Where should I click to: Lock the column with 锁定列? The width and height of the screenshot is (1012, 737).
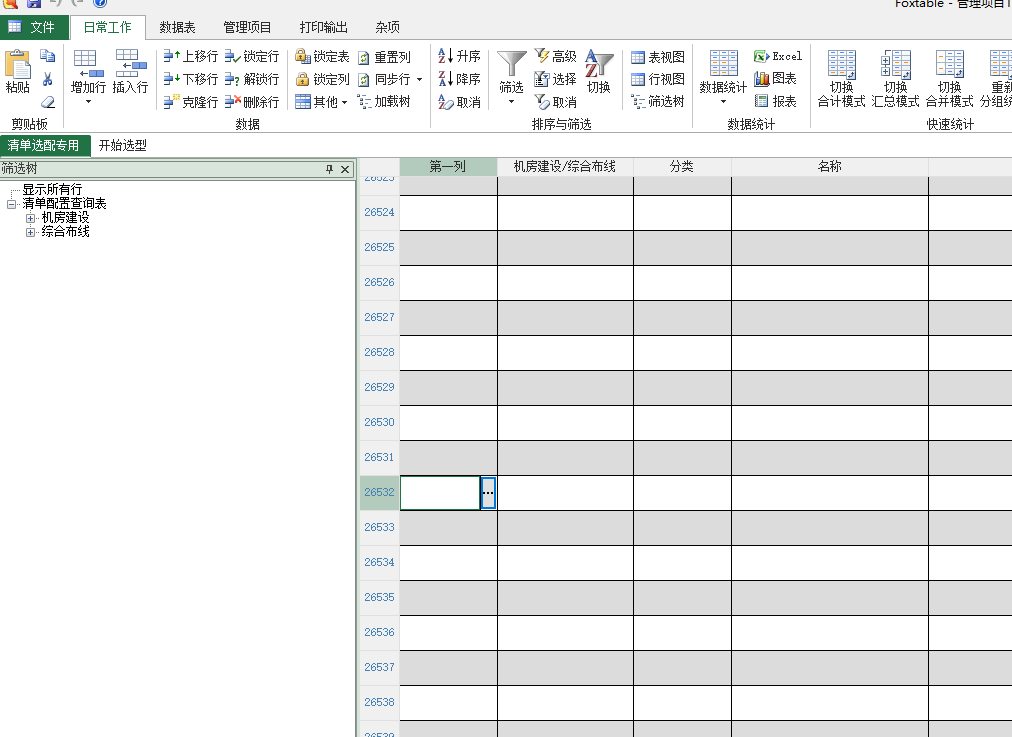click(322, 79)
